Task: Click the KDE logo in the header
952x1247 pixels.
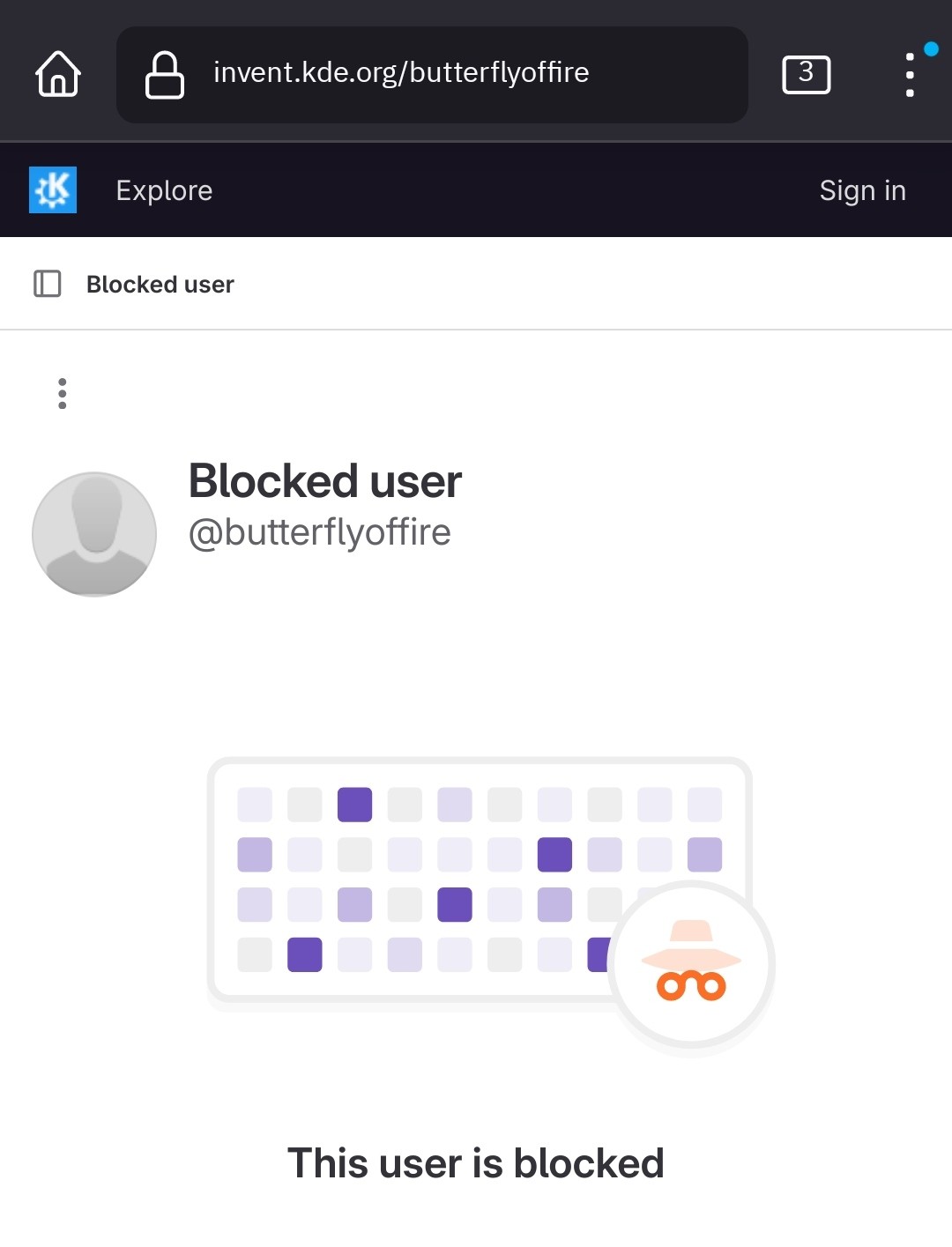Action: coord(53,189)
